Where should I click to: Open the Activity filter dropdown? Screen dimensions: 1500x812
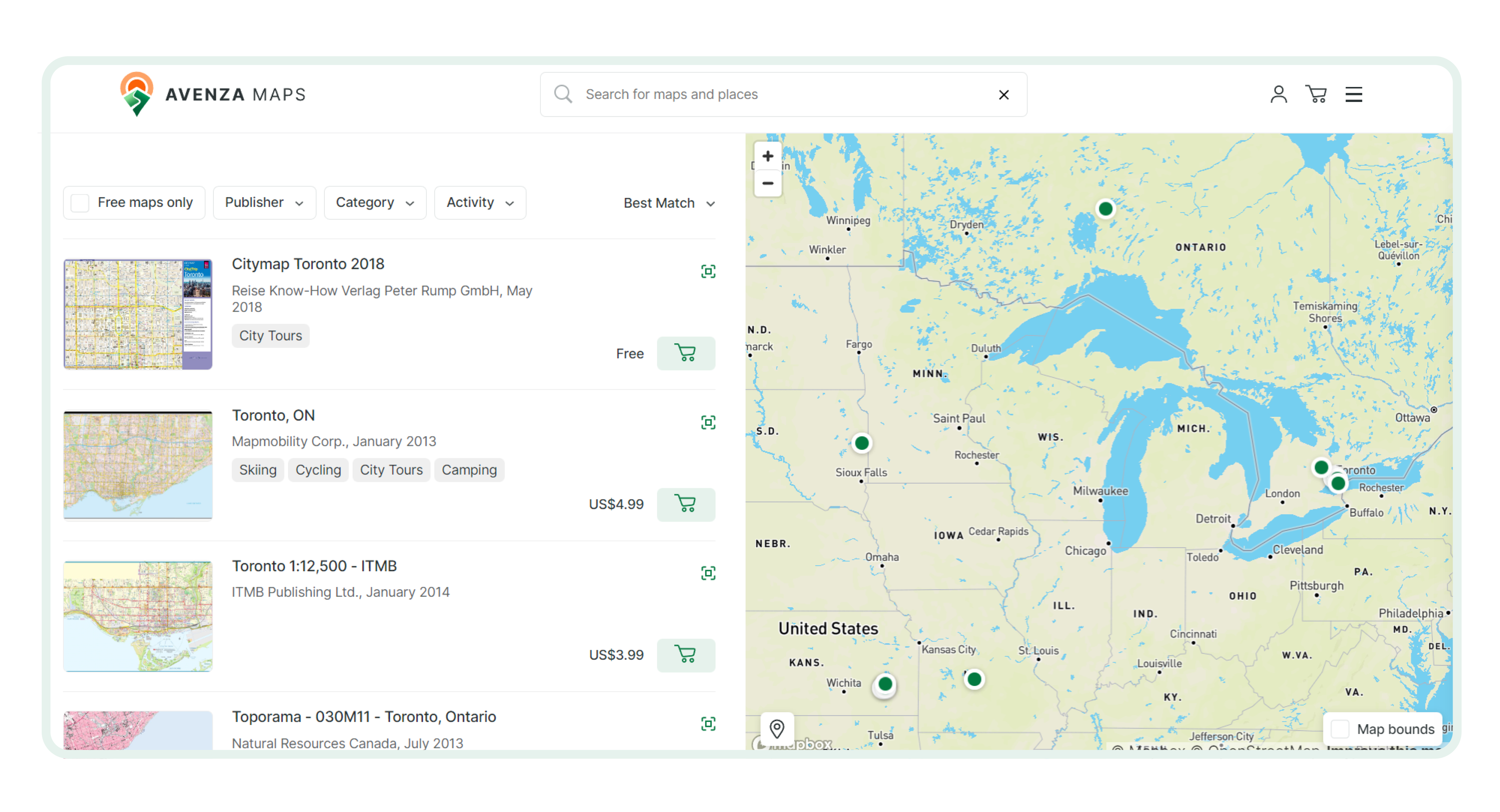tap(480, 203)
